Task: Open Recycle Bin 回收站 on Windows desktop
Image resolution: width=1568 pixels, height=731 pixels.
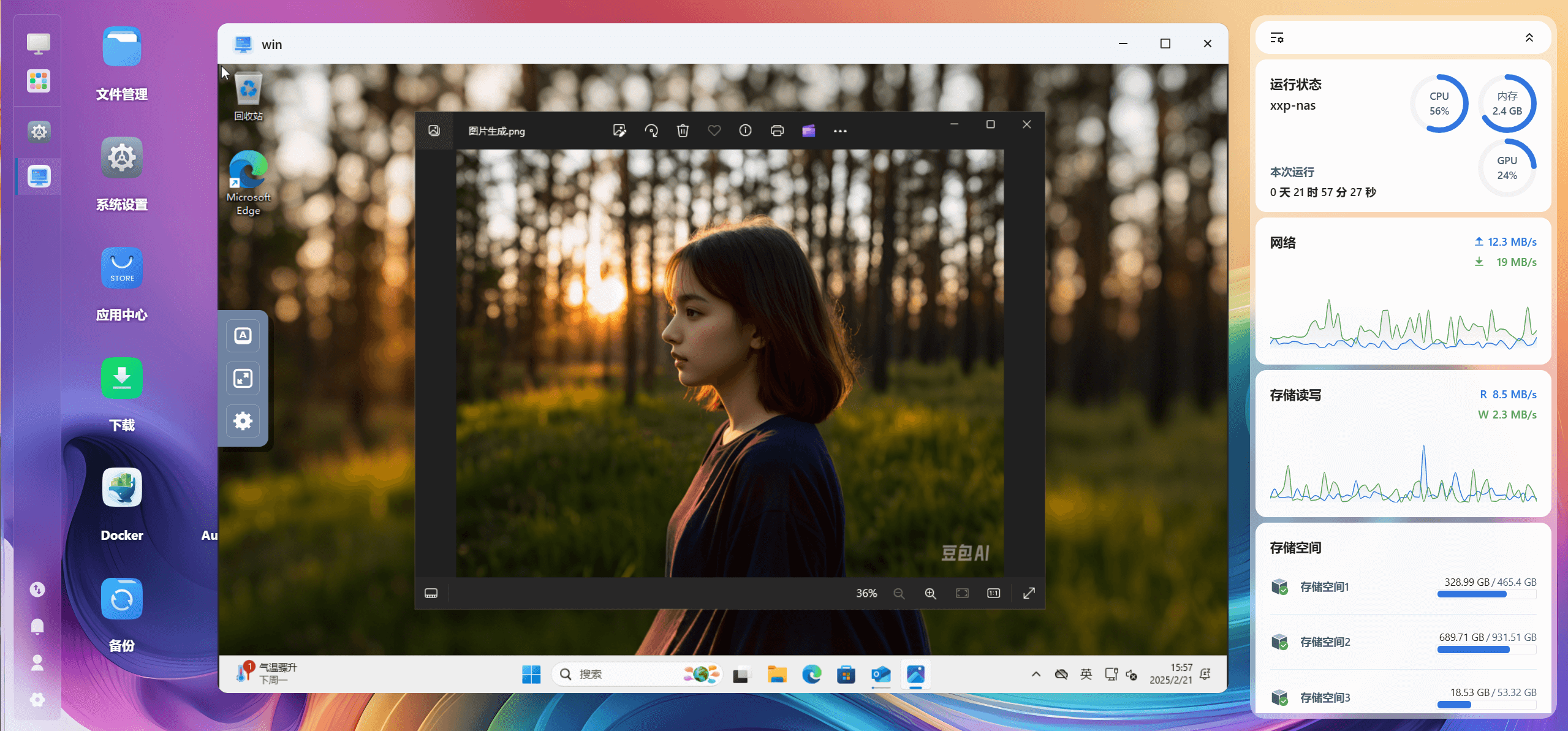Action: (248, 97)
